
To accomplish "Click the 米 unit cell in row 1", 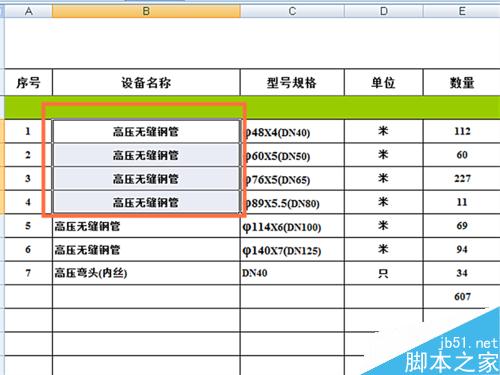I will [x=384, y=132].
